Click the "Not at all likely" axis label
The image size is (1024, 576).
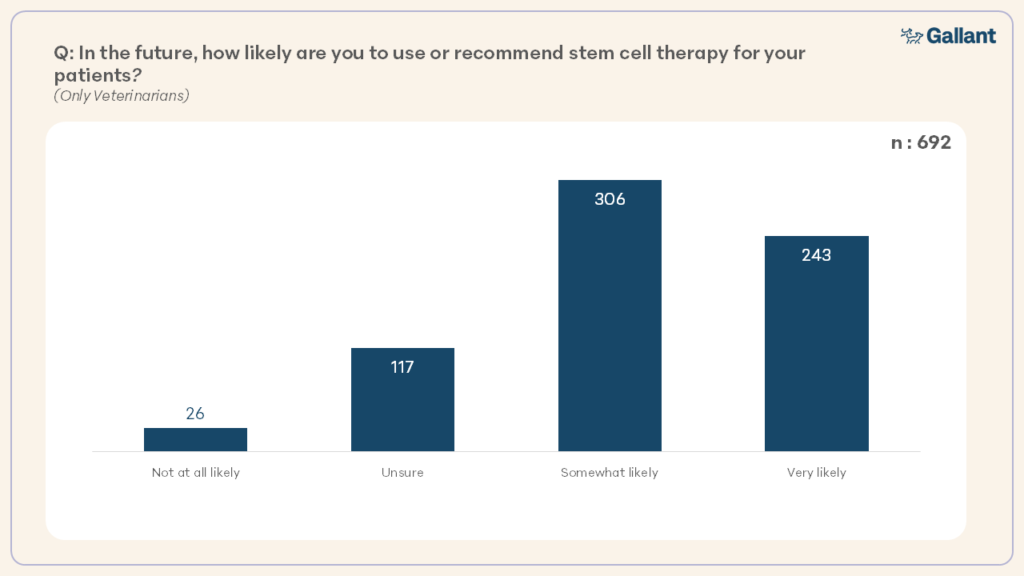195,472
